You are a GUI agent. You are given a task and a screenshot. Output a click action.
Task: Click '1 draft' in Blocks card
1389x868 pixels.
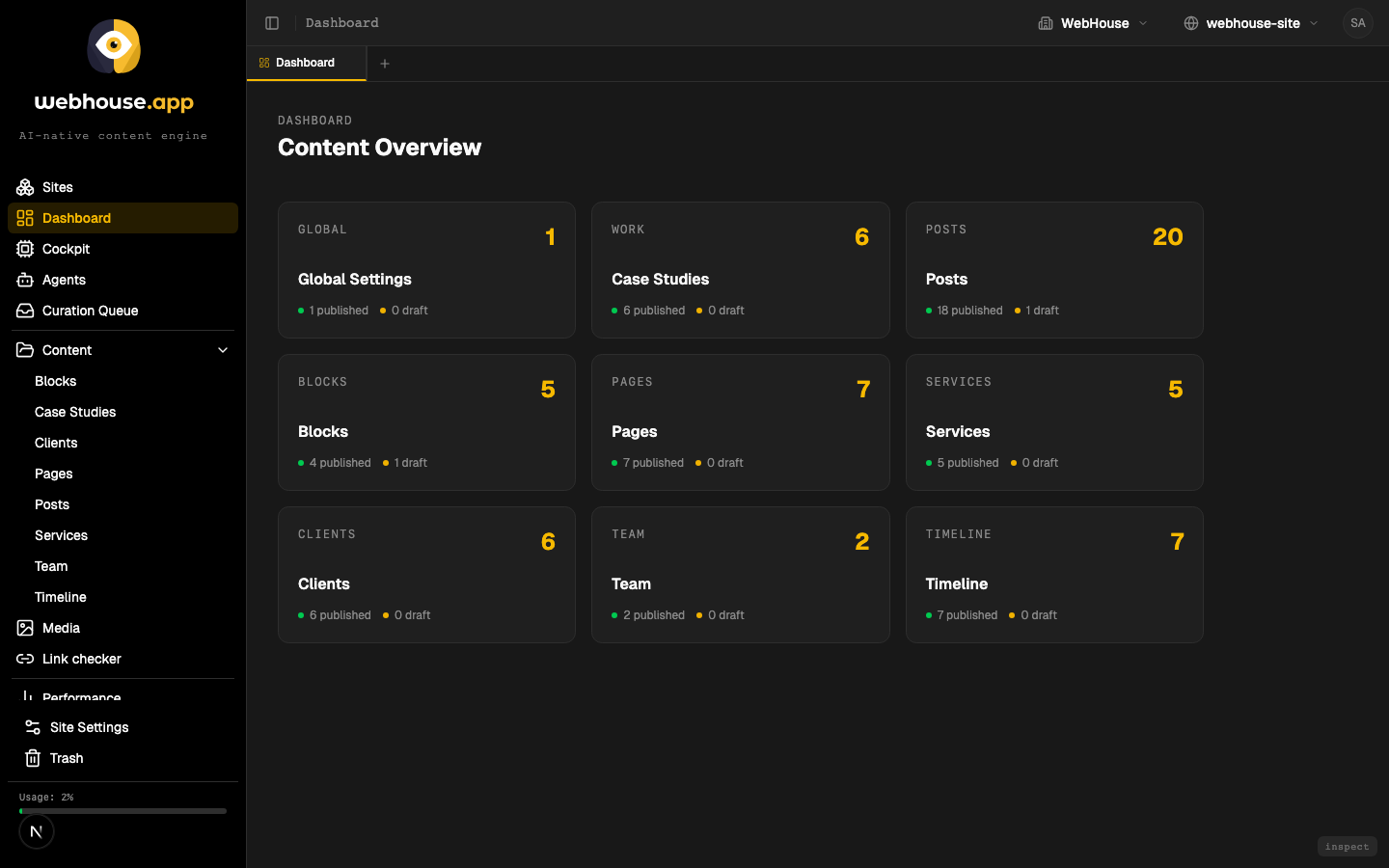410,463
